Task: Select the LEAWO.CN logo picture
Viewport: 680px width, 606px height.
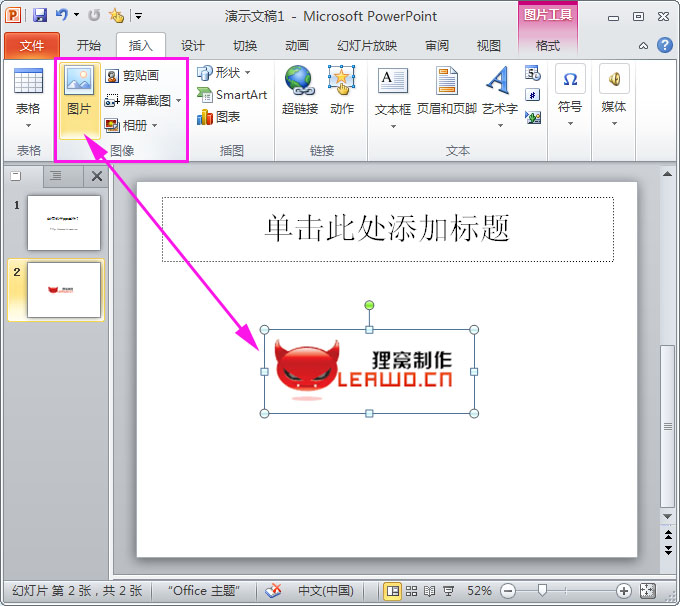Action: click(369, 371)
